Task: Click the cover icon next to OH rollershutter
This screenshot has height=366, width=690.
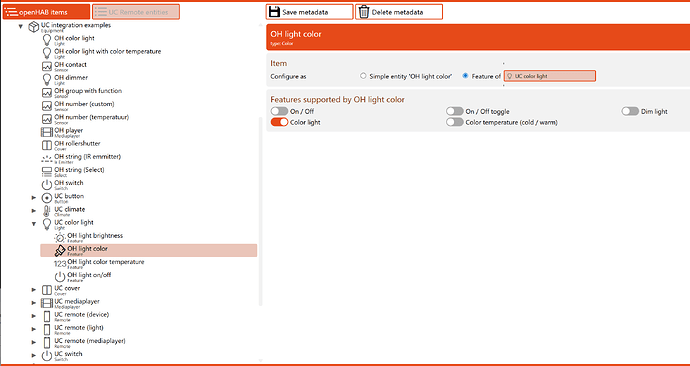Action: click(x=47, y=145)
